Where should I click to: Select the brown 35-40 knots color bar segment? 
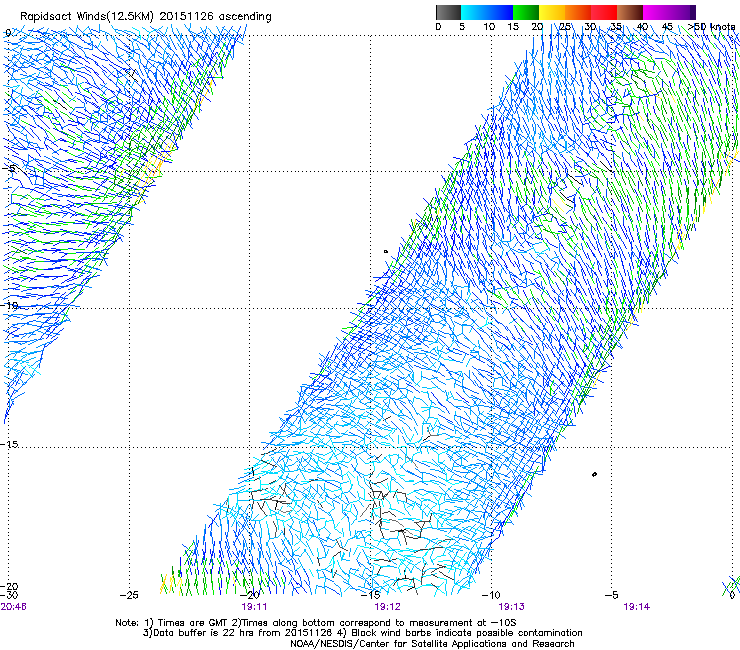tap(630, 12)
